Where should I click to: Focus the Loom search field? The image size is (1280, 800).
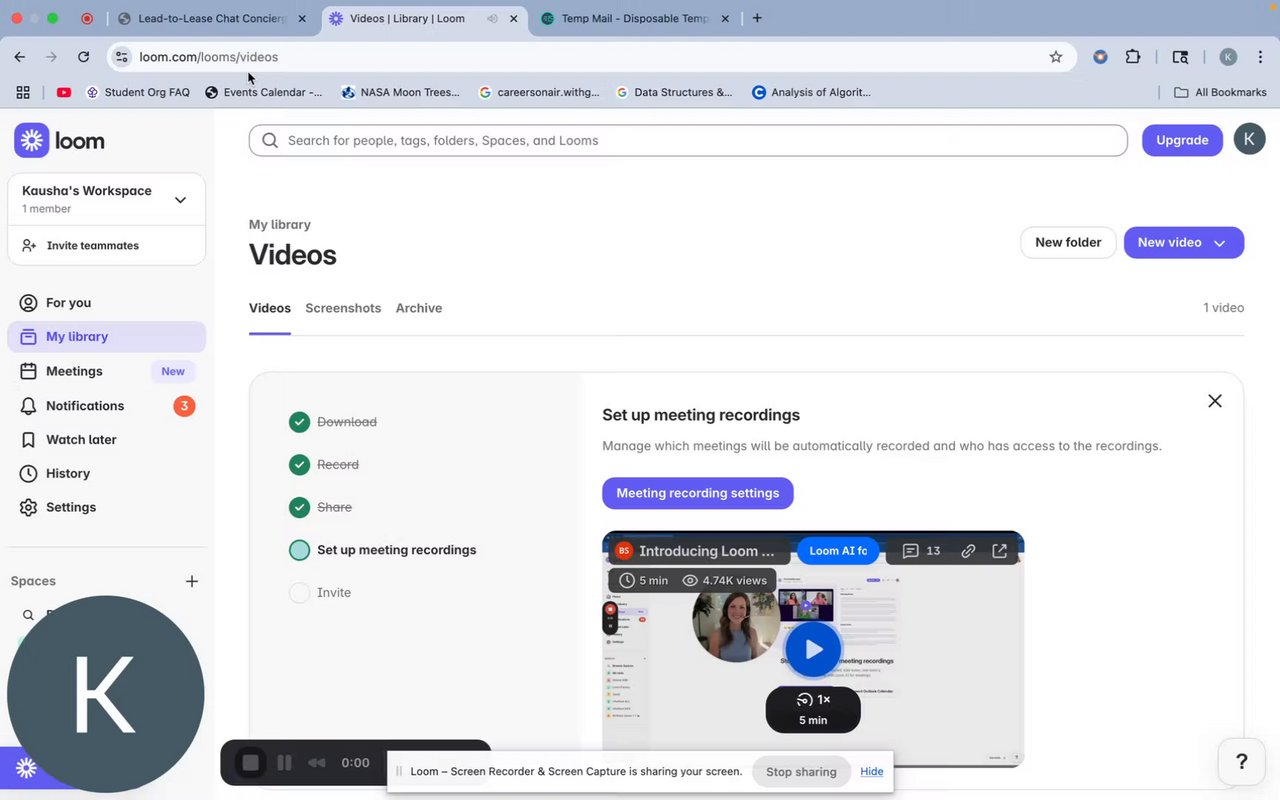coord(688,140)
